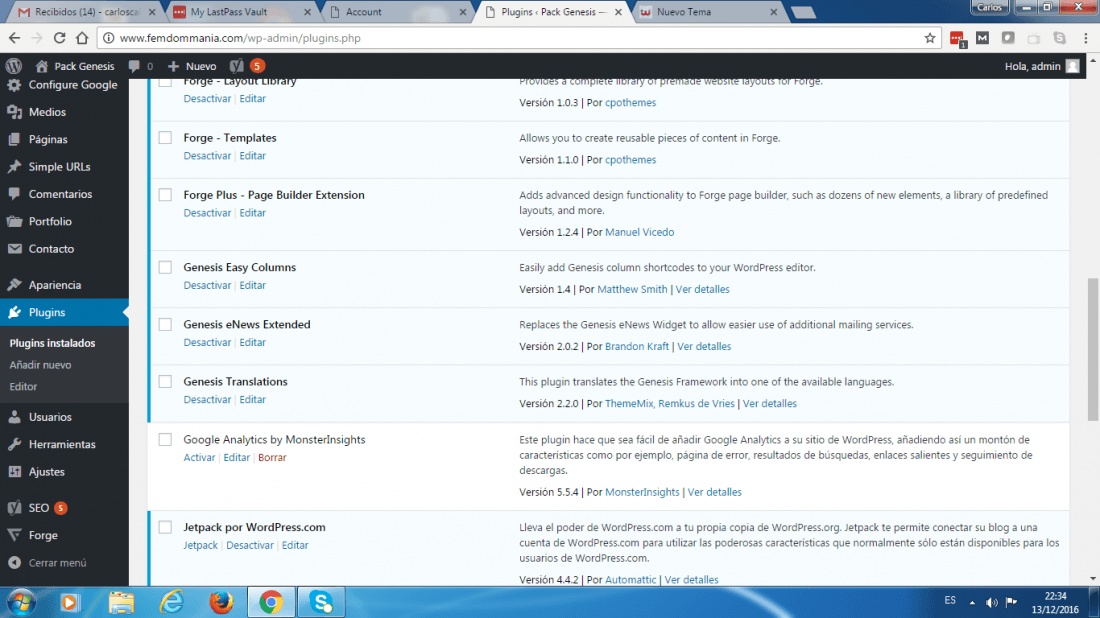This screenshot has height=618, width=1100.
Task: Launch Firefox from the taskbar
Action: pyautogui.click(x=221, y=602)
